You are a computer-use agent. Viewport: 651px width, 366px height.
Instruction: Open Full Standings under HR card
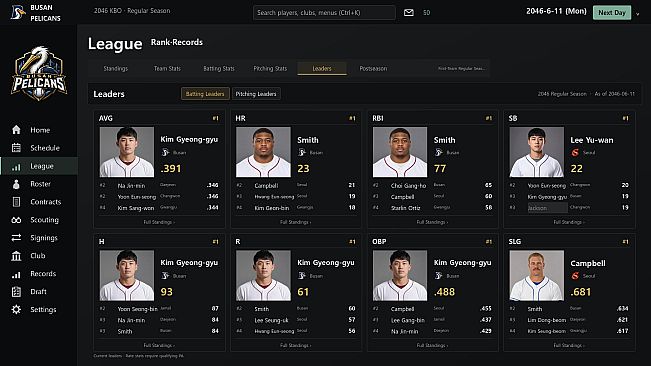(296, 222)
